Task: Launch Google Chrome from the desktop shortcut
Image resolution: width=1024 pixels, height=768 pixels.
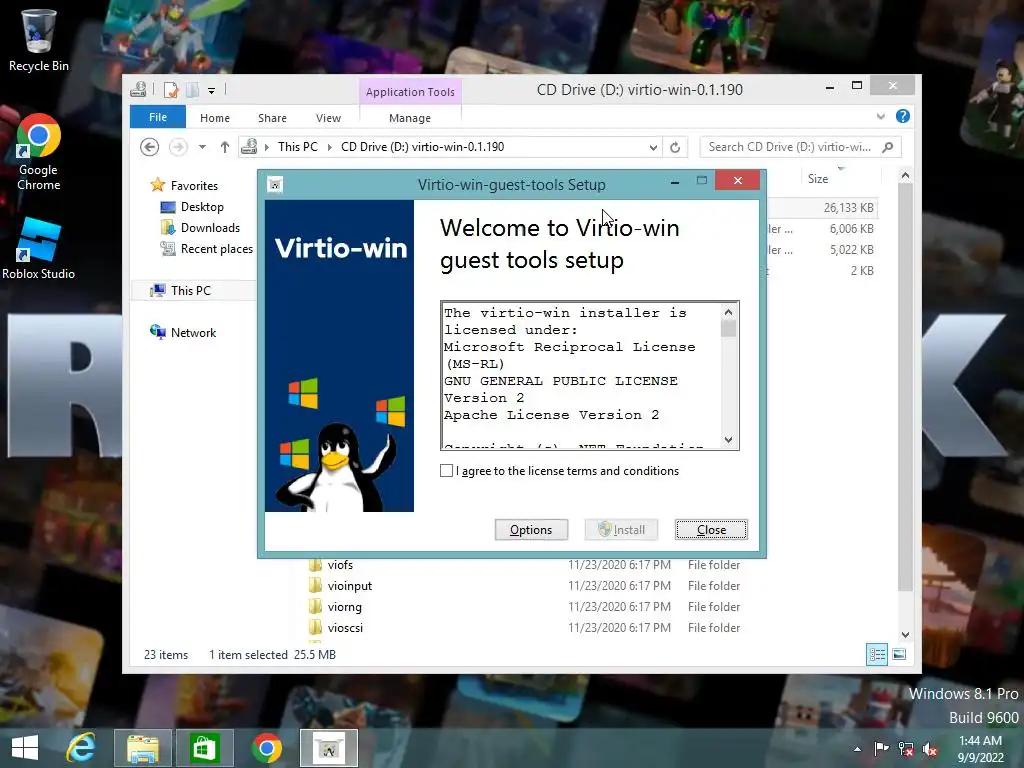Action: [x=38, y=152]
